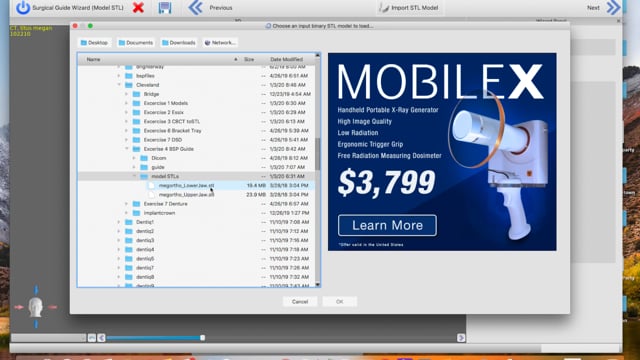
Task: Sort file list by Size column
Action: point(249,60)
